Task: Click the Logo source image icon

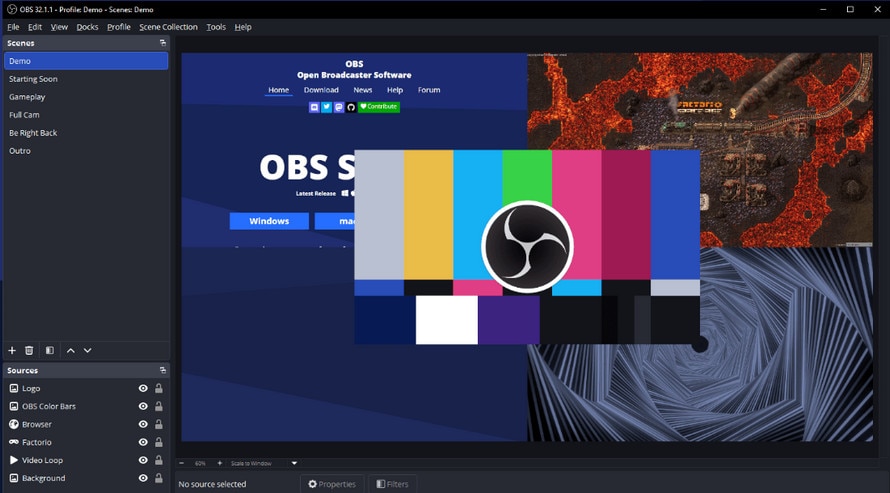Action: (14, 388)
